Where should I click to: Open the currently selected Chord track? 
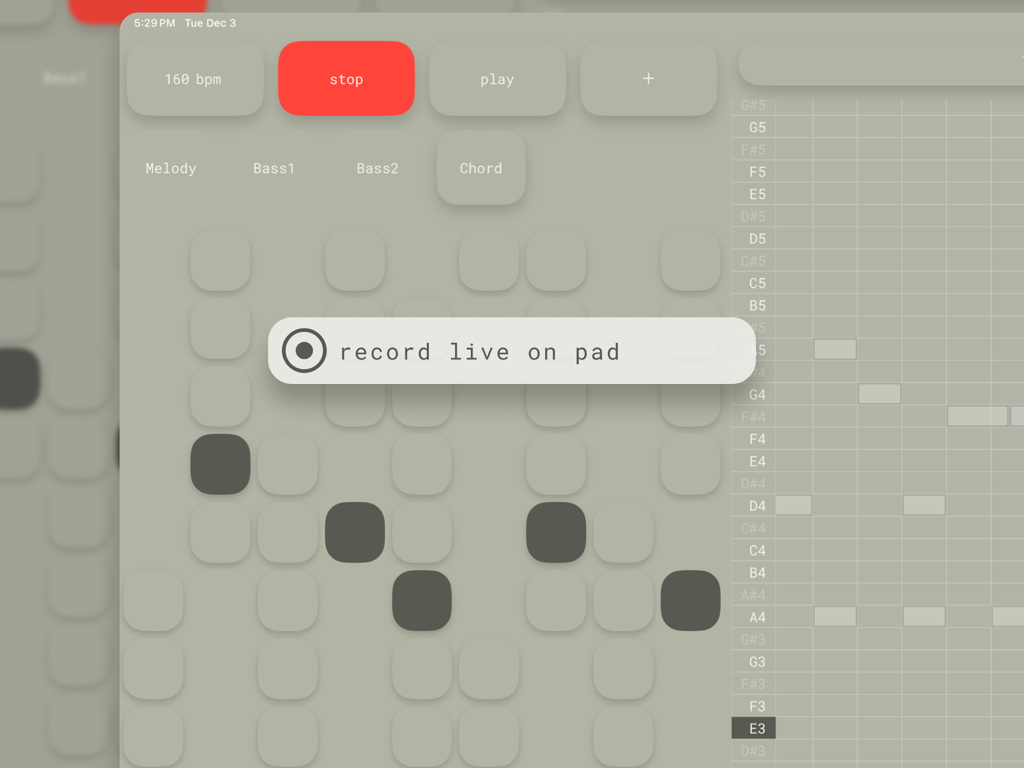[481, 168]
